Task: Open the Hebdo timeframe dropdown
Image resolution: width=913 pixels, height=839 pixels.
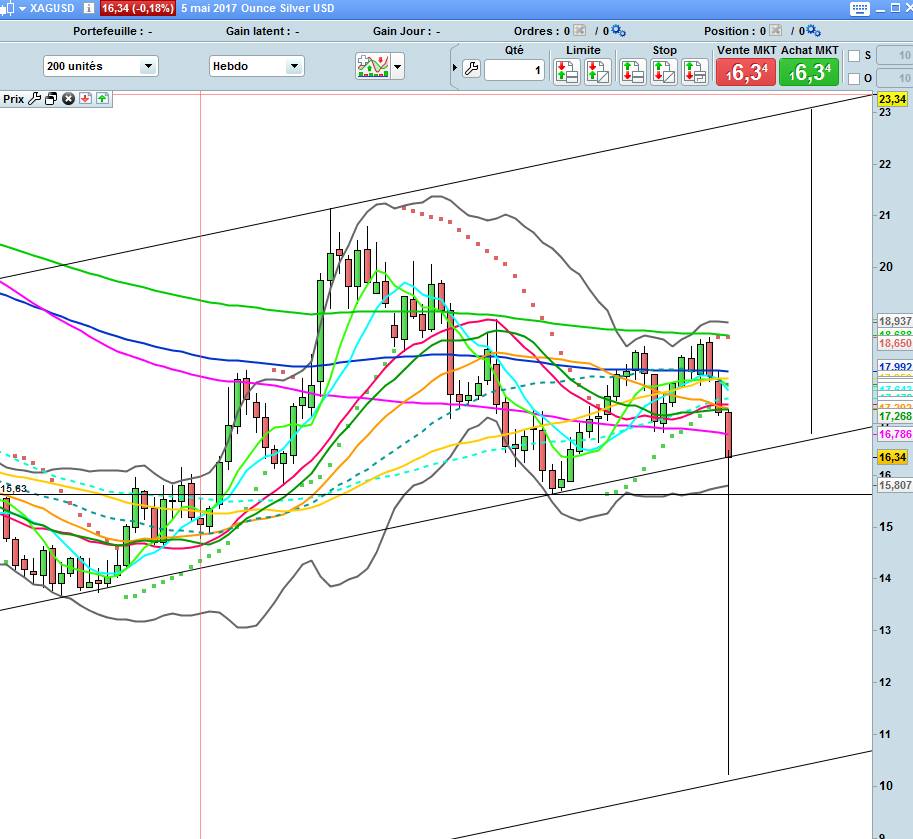Action: click(256, 66)
